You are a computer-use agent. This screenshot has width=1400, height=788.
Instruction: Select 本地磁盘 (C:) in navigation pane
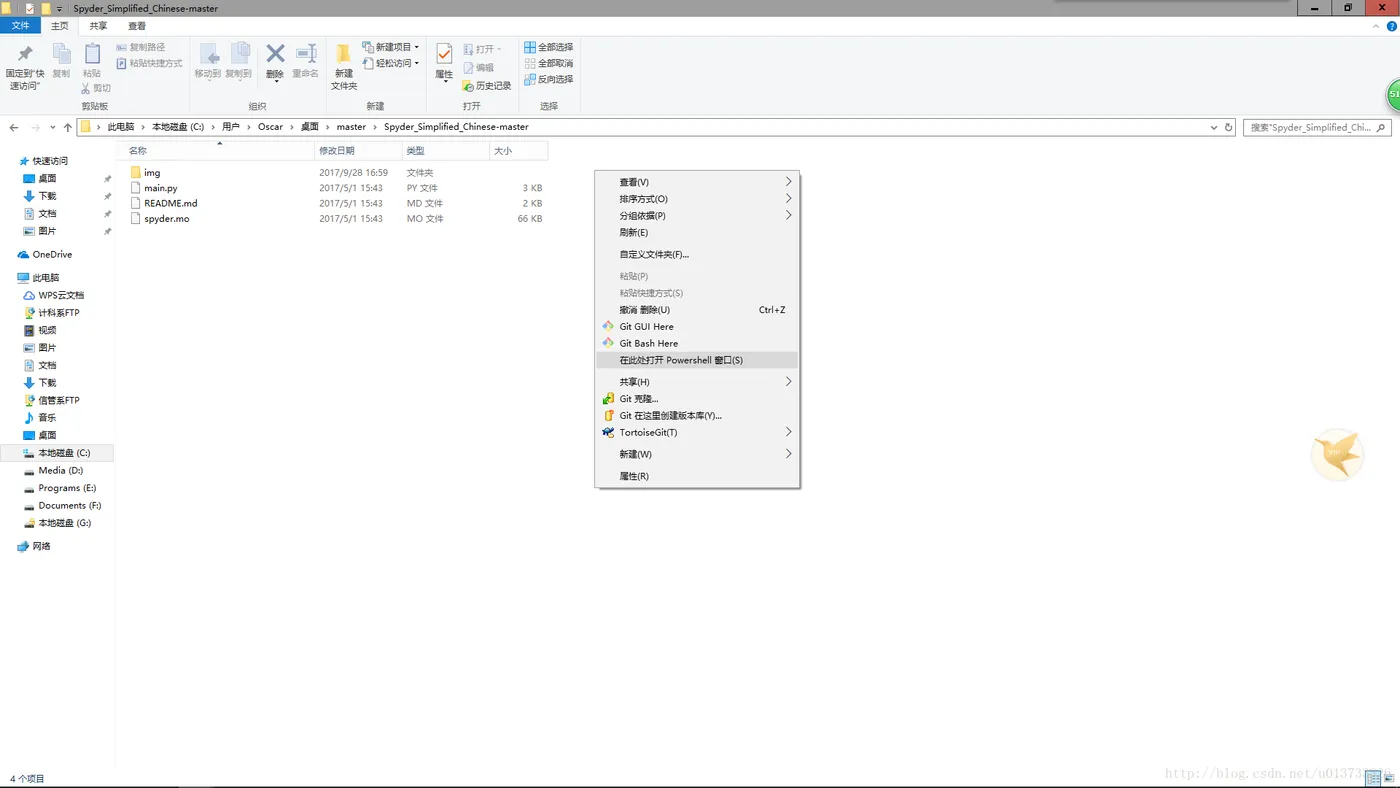coord(64,453)
